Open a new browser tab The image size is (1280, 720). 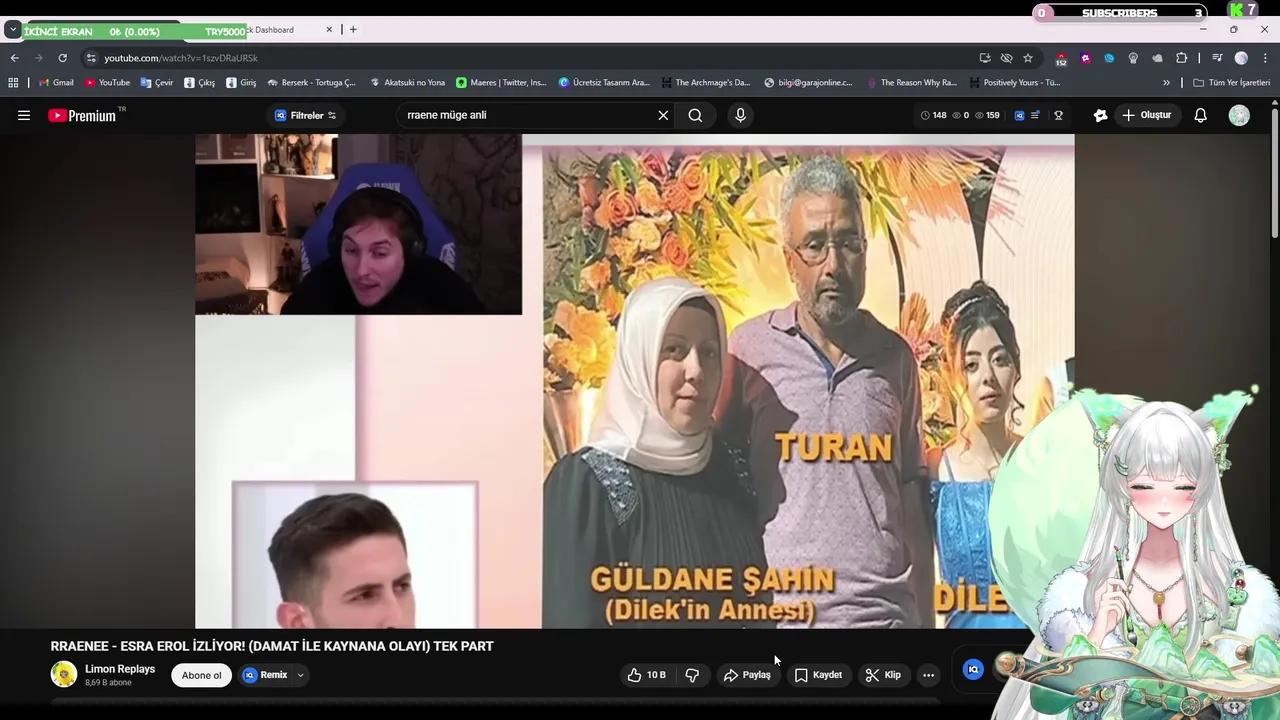coord(353,30)
